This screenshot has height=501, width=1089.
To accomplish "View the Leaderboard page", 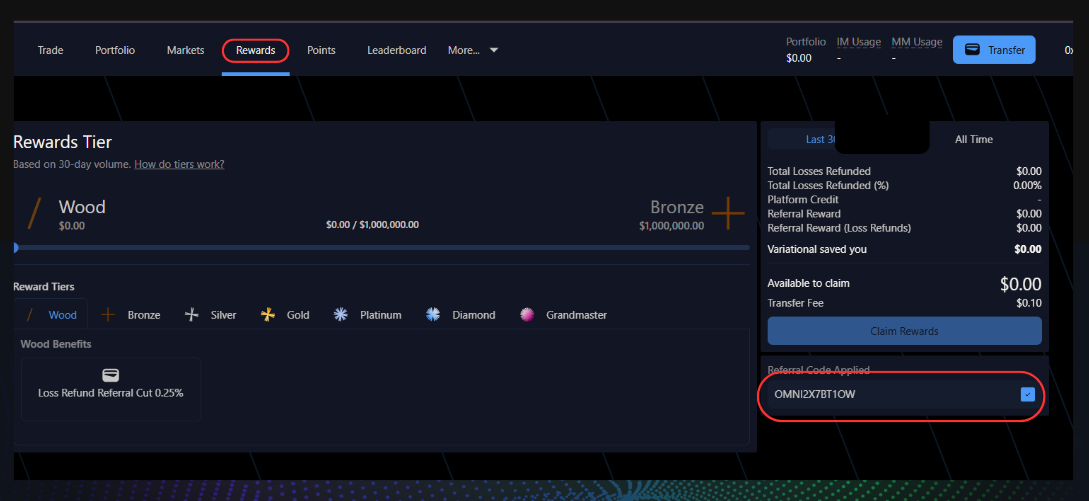I will point(397,50).
